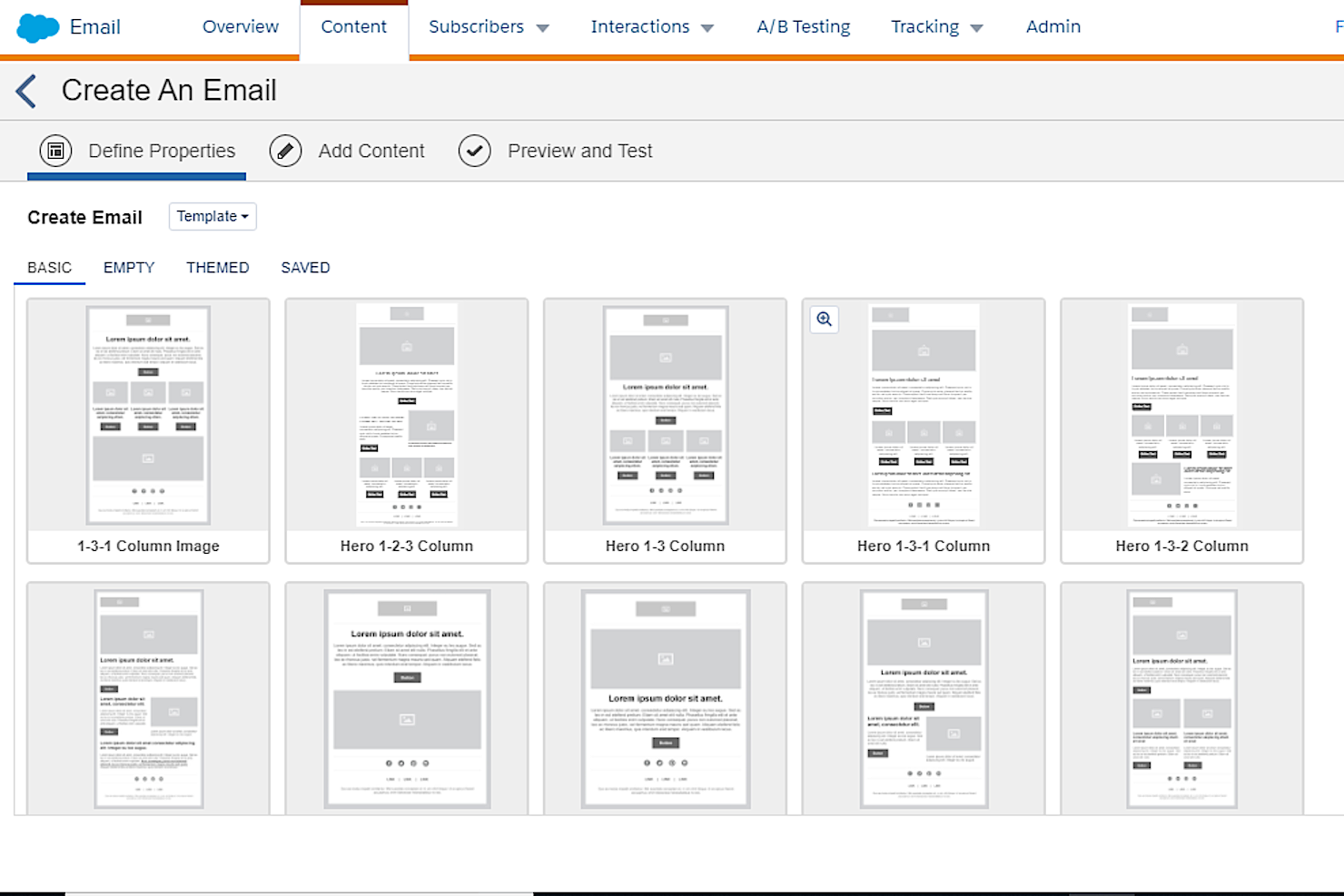This screenshot has height=896, width=1344.
Task: Select the Define Properties step icon
Action: click(56, 151)
